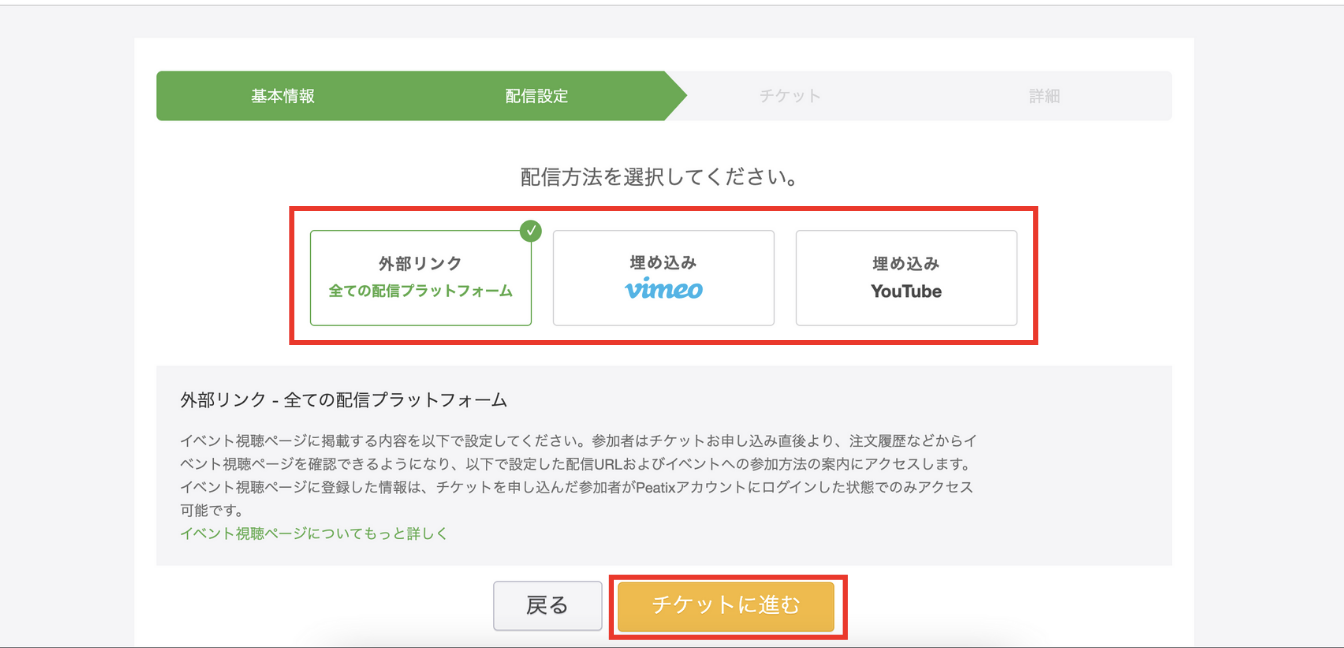Select the 外部リンク delivery option card
The image size is (1344, 648).
pos(420,278)
